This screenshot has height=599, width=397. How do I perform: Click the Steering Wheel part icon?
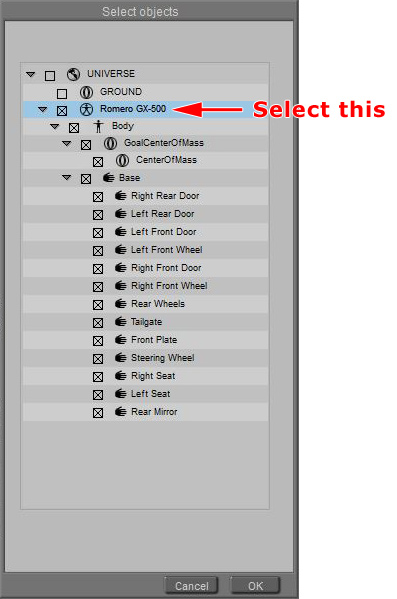coord(120,358)
